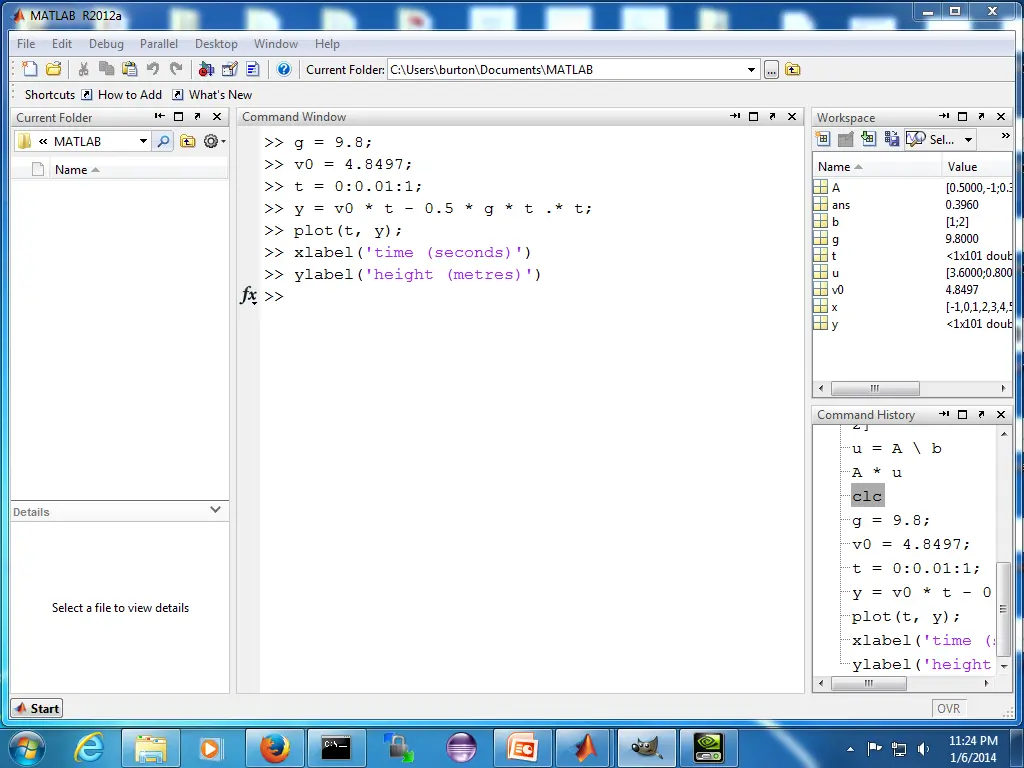
Task: Click the Open file toolbar icon
Action: 54,69
